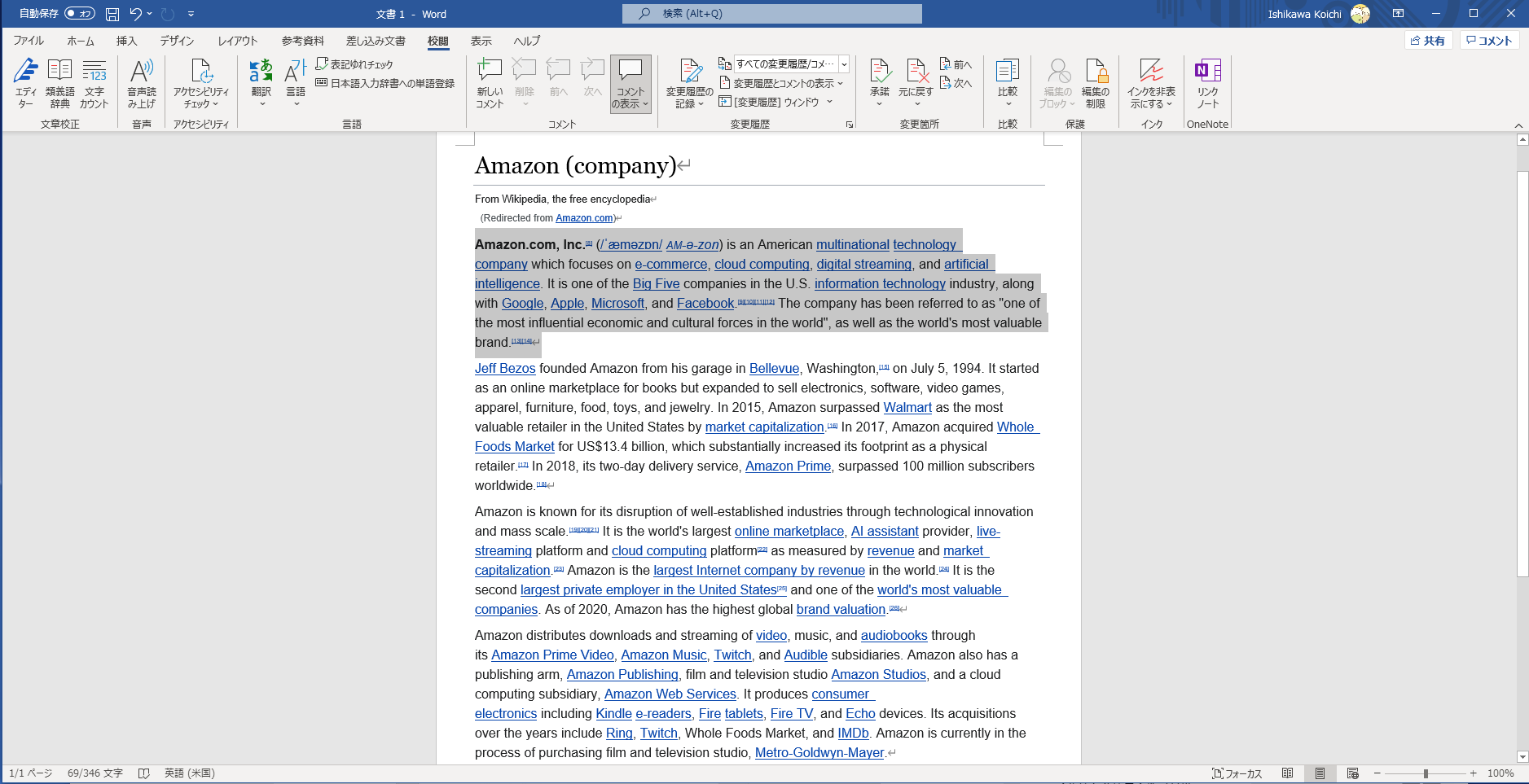Viewport: 1529px width, 784px height.
Task: Click 日本語入力辞書への単語登録
Action: pos(384,83)
